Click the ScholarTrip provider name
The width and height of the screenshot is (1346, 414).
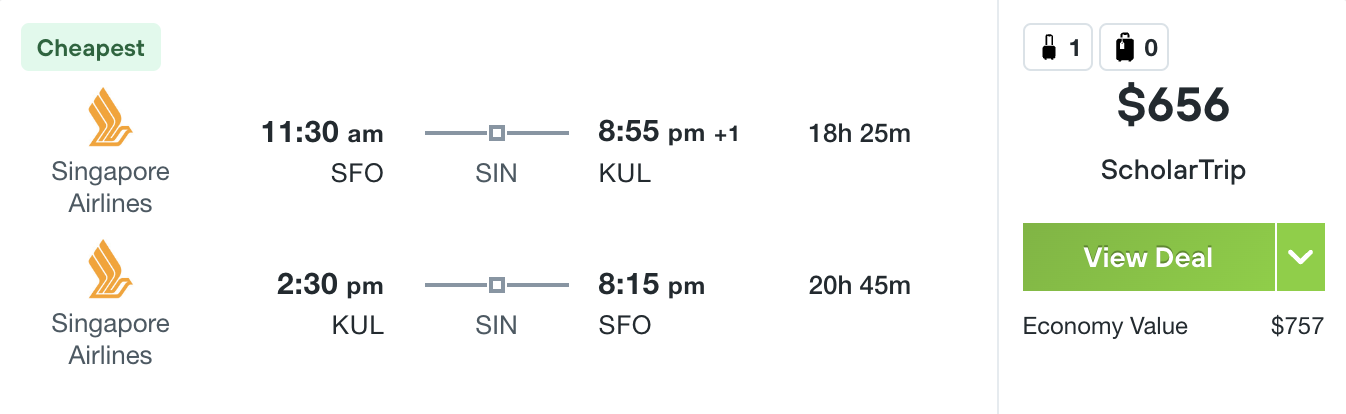tap(1173, 170)
